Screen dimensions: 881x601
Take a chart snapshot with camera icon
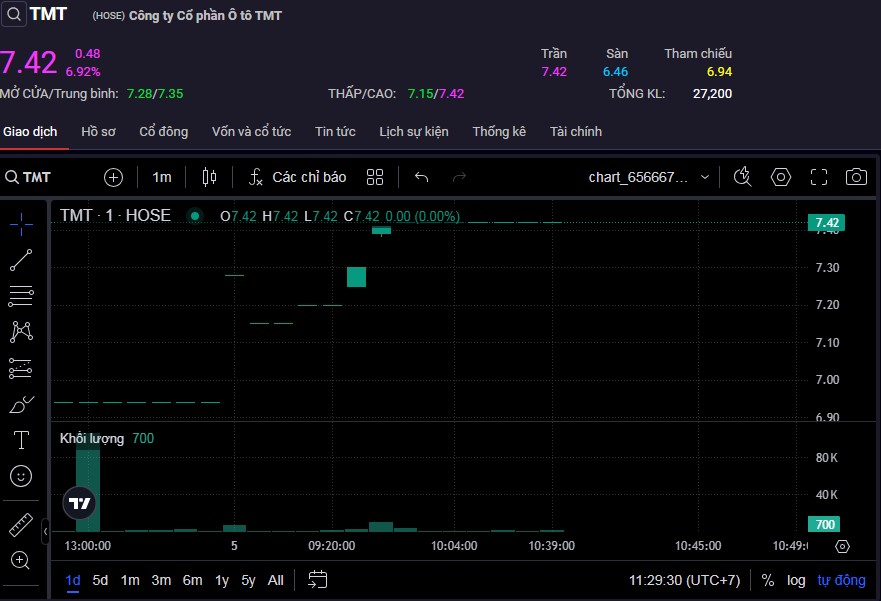[856, 177]
